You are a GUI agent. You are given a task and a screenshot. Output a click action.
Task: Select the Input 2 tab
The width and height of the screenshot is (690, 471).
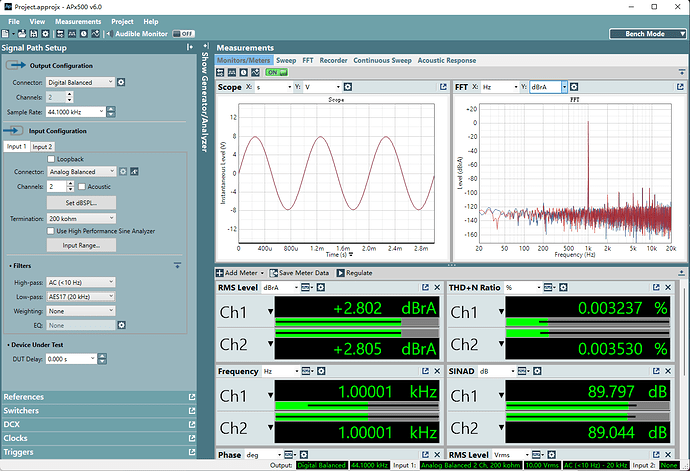(x=42, y=147)
